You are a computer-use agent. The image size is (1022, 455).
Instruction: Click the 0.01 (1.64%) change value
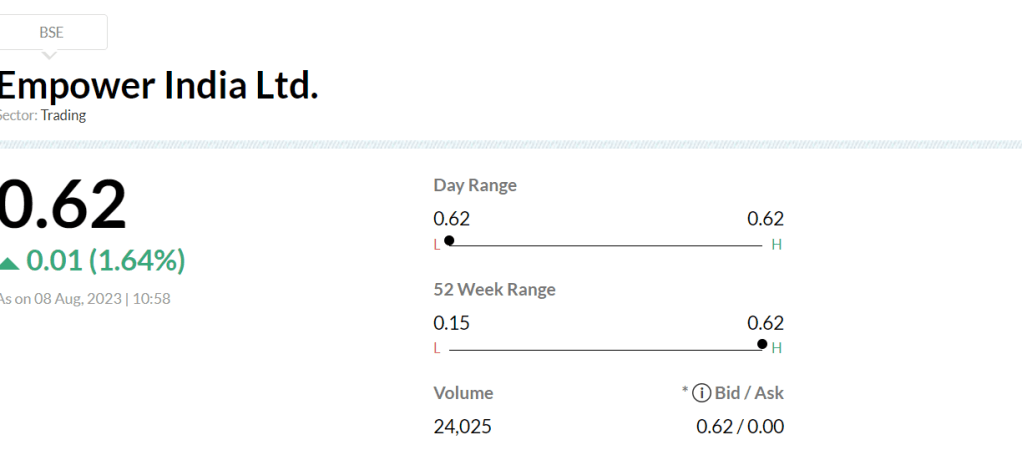tap(105, 261)
